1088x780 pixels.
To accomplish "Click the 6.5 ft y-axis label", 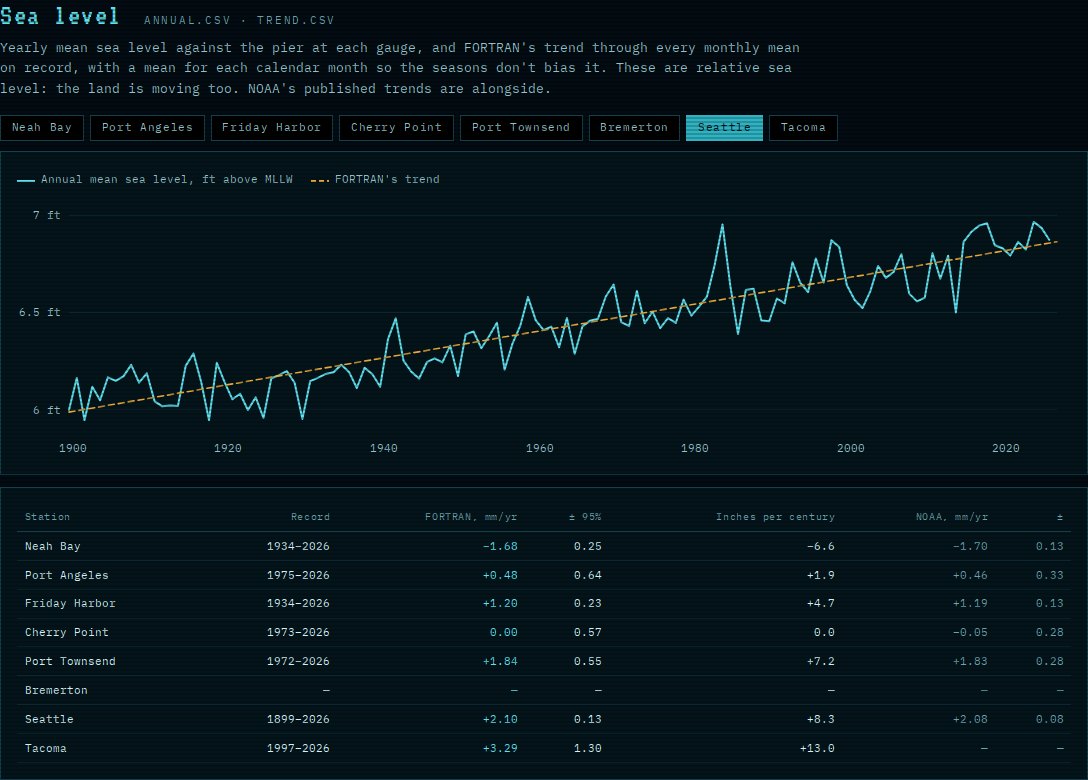I will pos(40,313).
